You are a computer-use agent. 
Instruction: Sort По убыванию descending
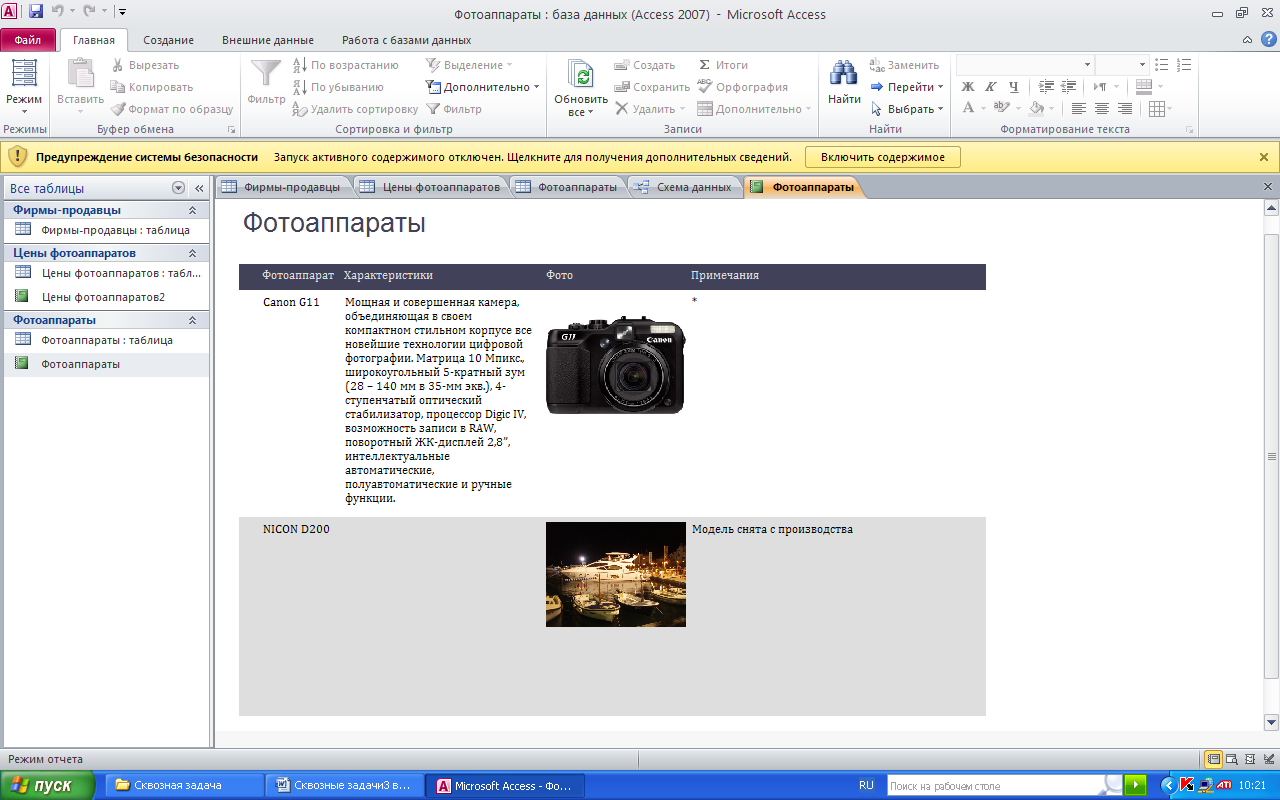(x=338, y=87)
